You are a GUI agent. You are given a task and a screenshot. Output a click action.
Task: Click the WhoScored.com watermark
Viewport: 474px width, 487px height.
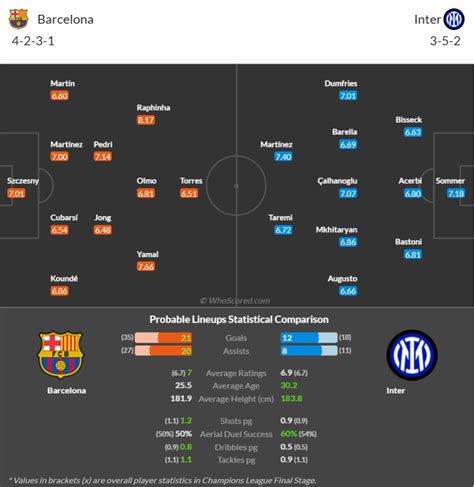tap(235, 301)
